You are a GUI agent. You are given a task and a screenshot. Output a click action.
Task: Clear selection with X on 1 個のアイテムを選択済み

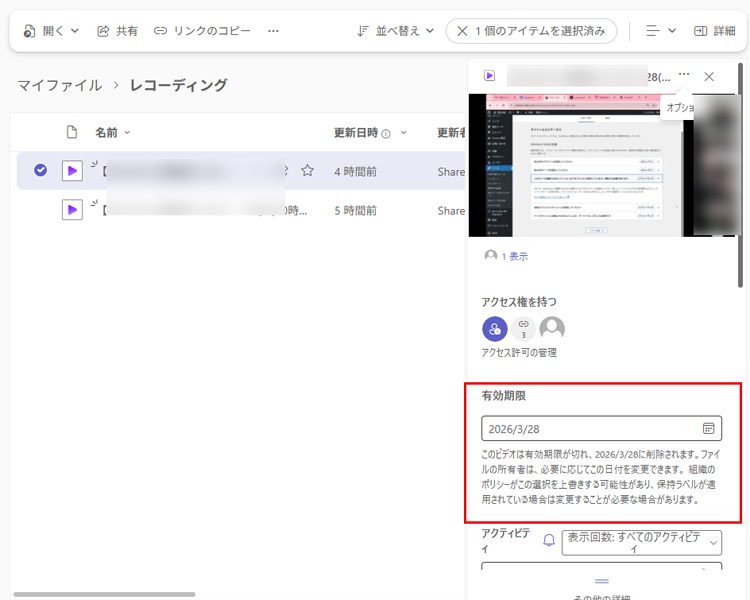(x=462, y=31)
